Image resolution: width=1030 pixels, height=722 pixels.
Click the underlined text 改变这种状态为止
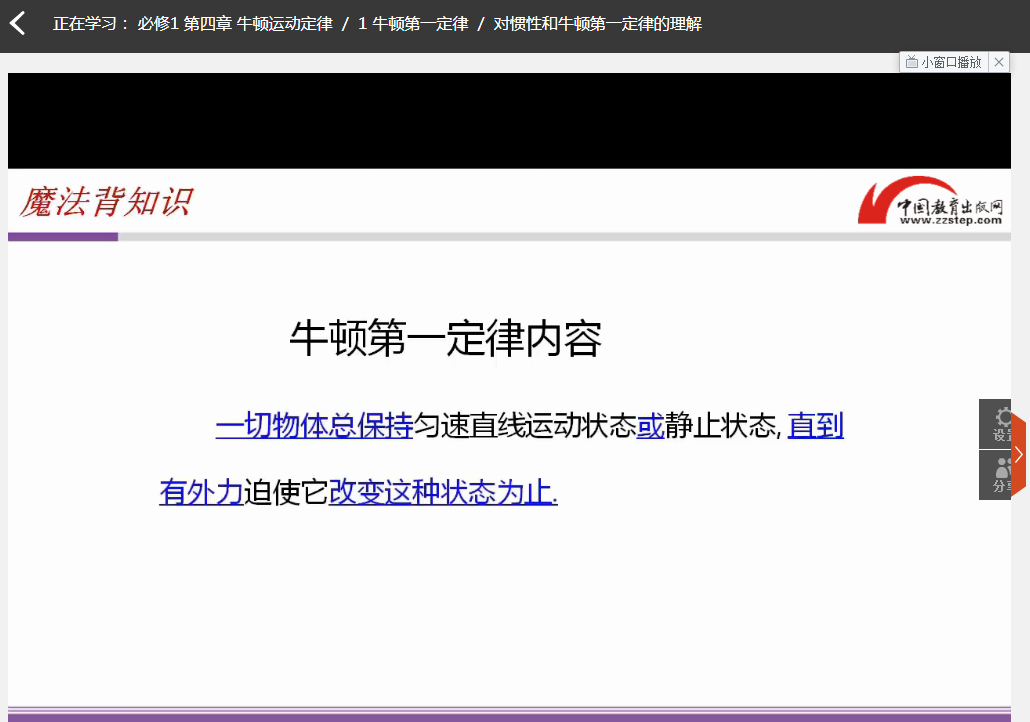pyautogui.click(x=440, y=493)
